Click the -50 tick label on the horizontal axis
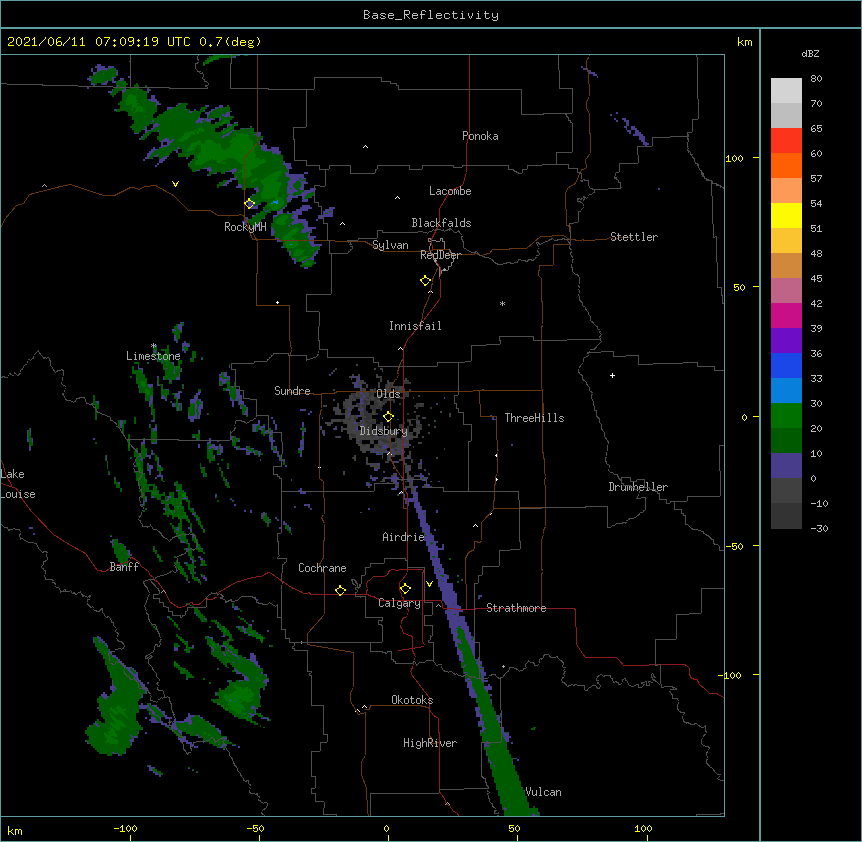The image size is (862, 842). [x=255, y=828]
